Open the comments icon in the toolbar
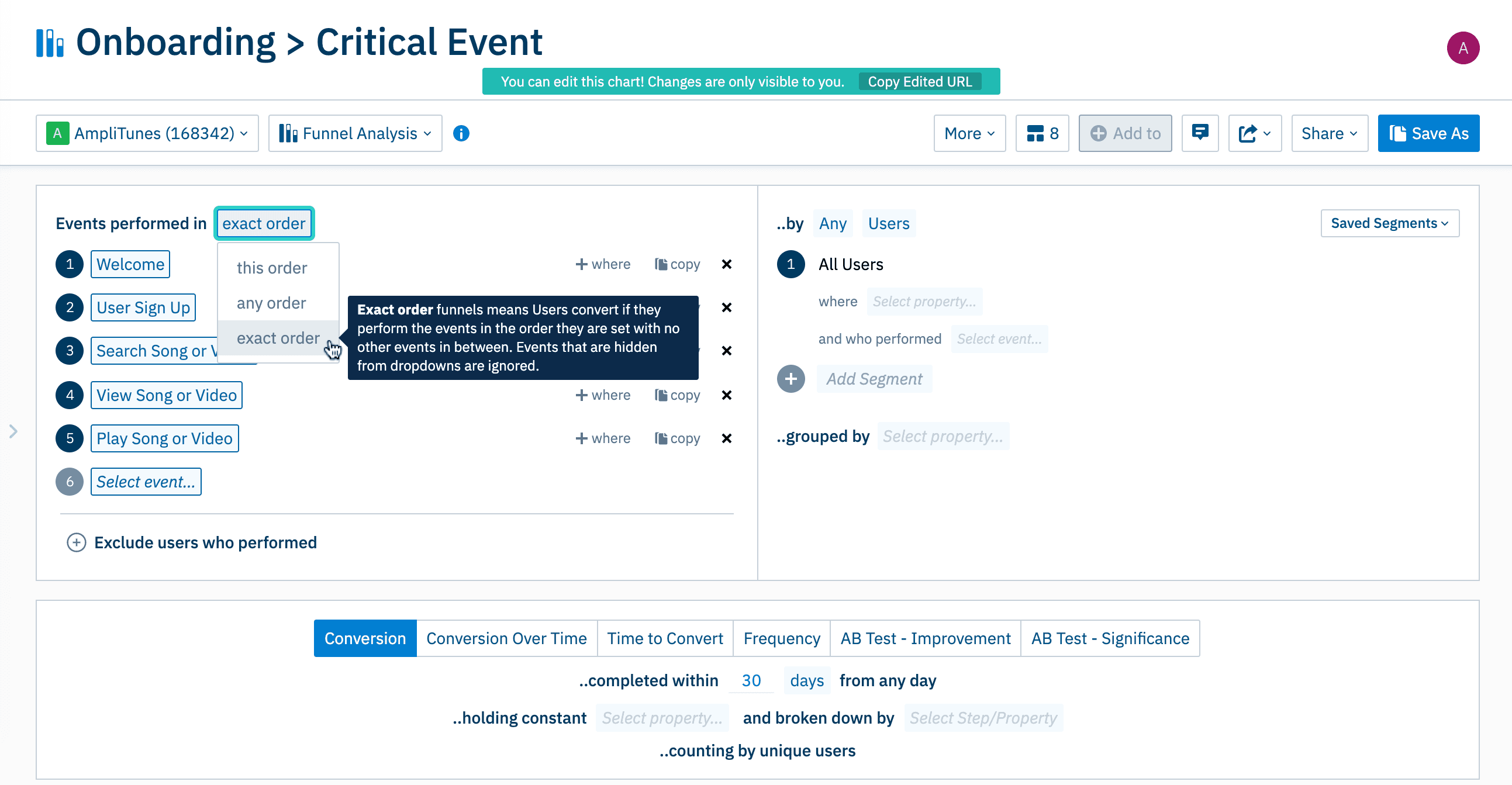Screen dimensions: 1512x785 (x=1199, y=134)
